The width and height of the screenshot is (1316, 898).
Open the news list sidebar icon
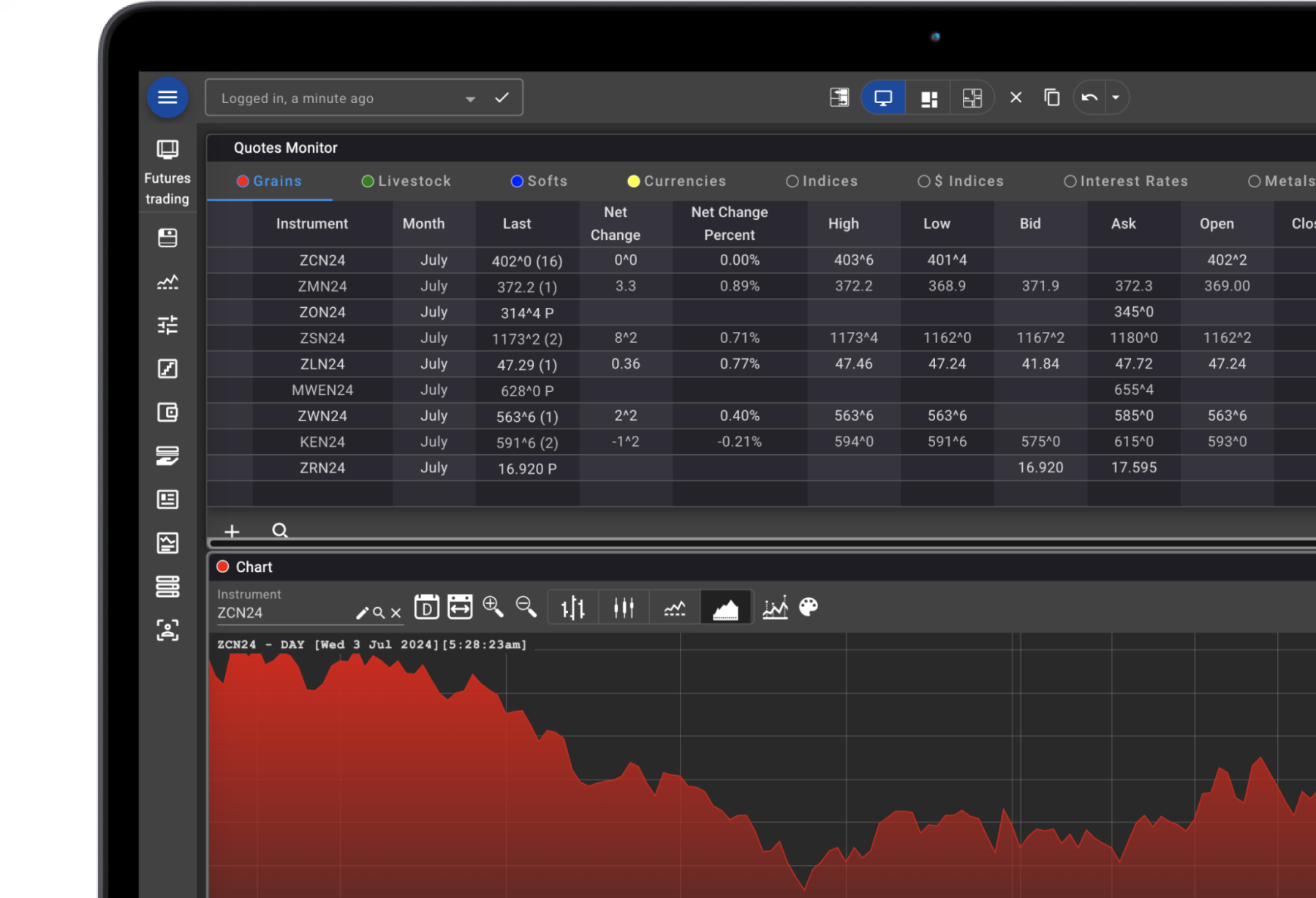click(x=167, y=499)
